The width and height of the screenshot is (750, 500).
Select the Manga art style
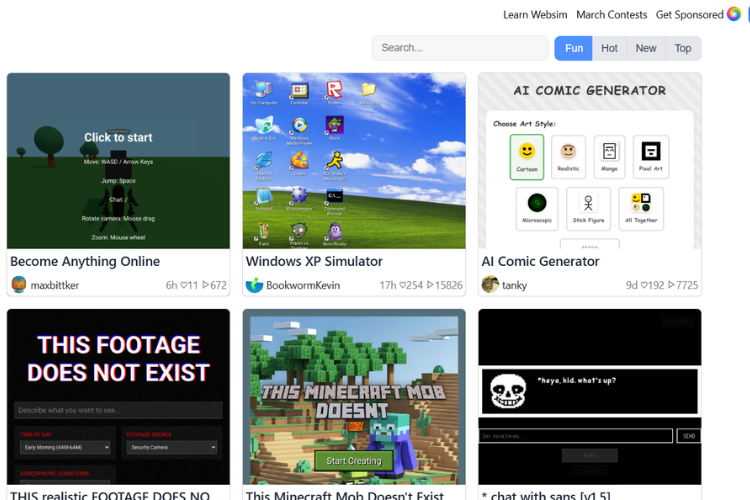tap(609, 157)
